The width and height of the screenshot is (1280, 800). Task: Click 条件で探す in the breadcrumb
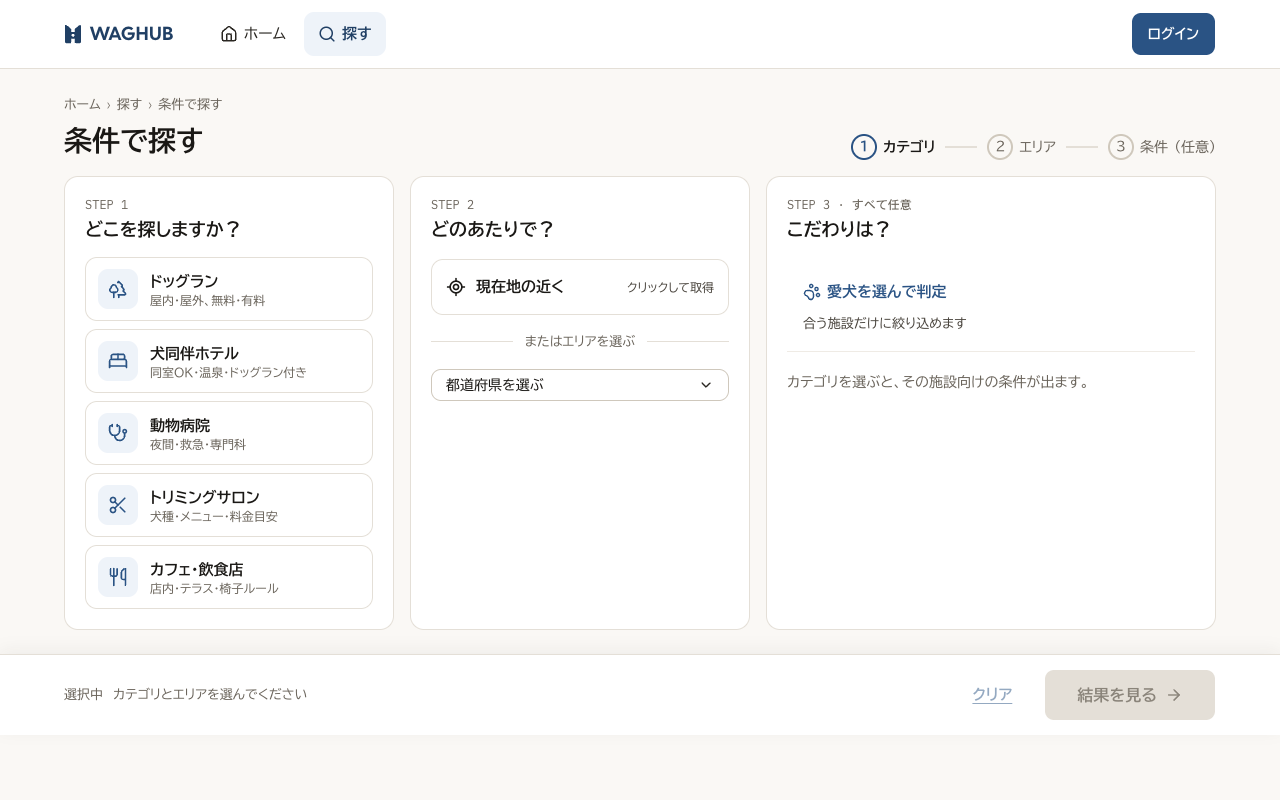190,104
